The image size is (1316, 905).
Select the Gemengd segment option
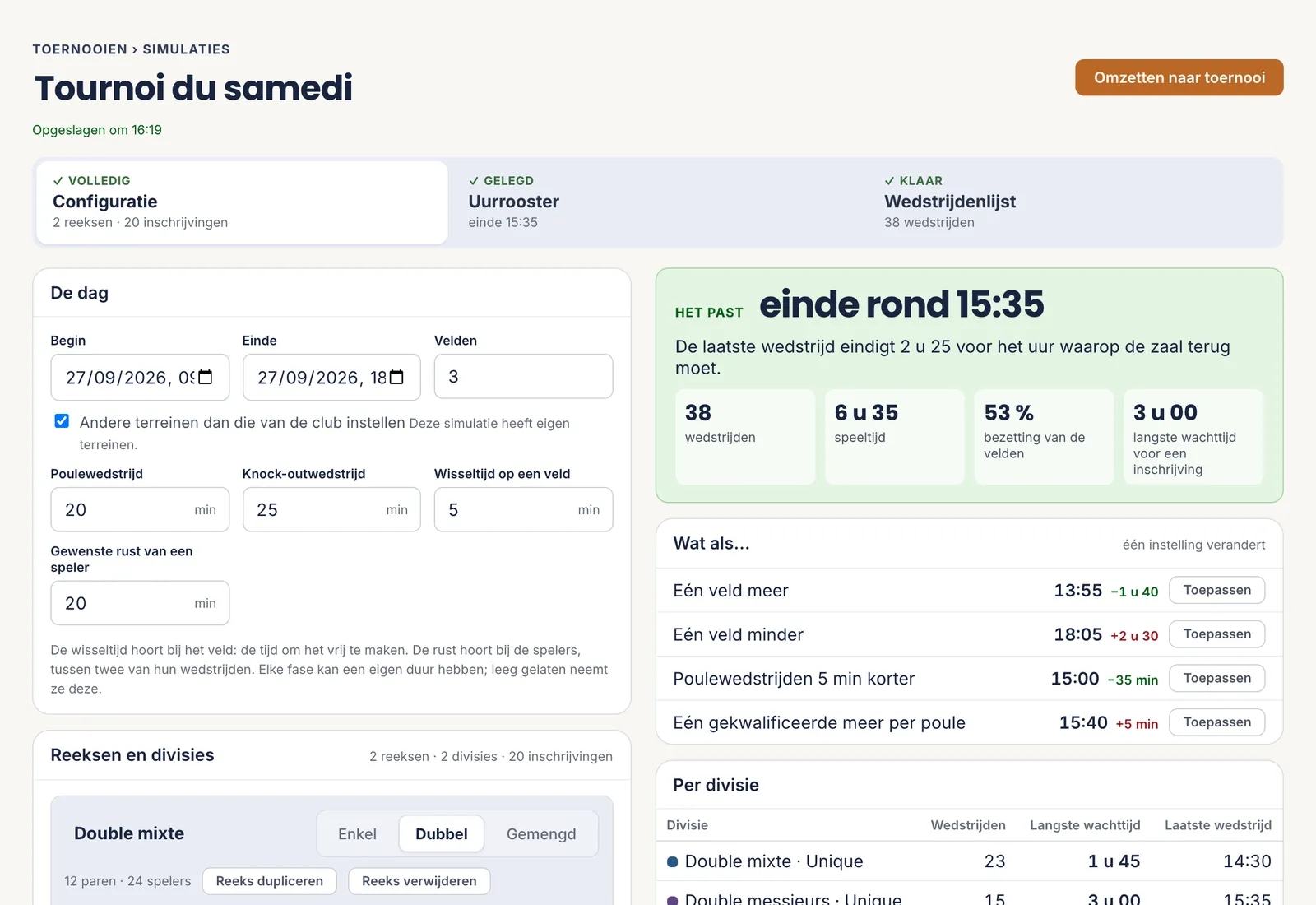tap(541, 834)
